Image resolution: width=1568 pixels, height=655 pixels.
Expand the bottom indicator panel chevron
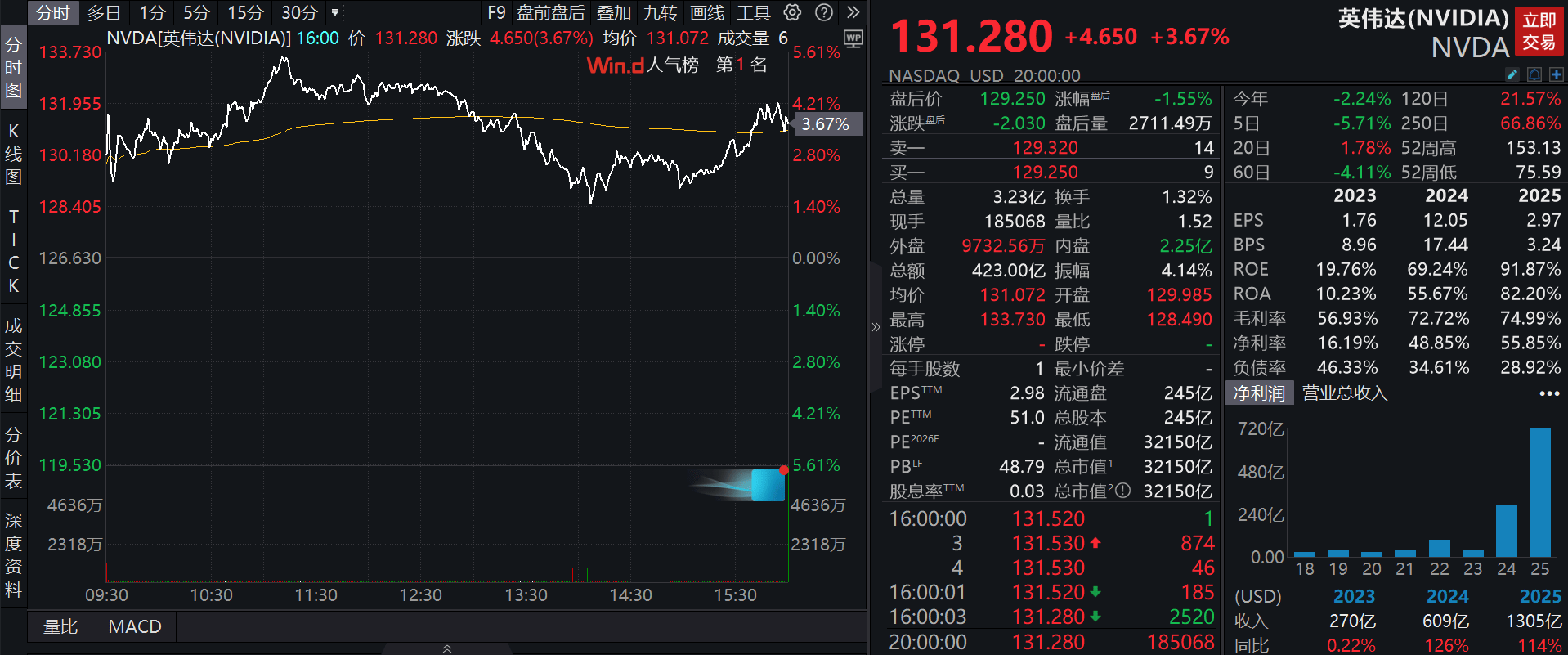[x=447, y=648]
